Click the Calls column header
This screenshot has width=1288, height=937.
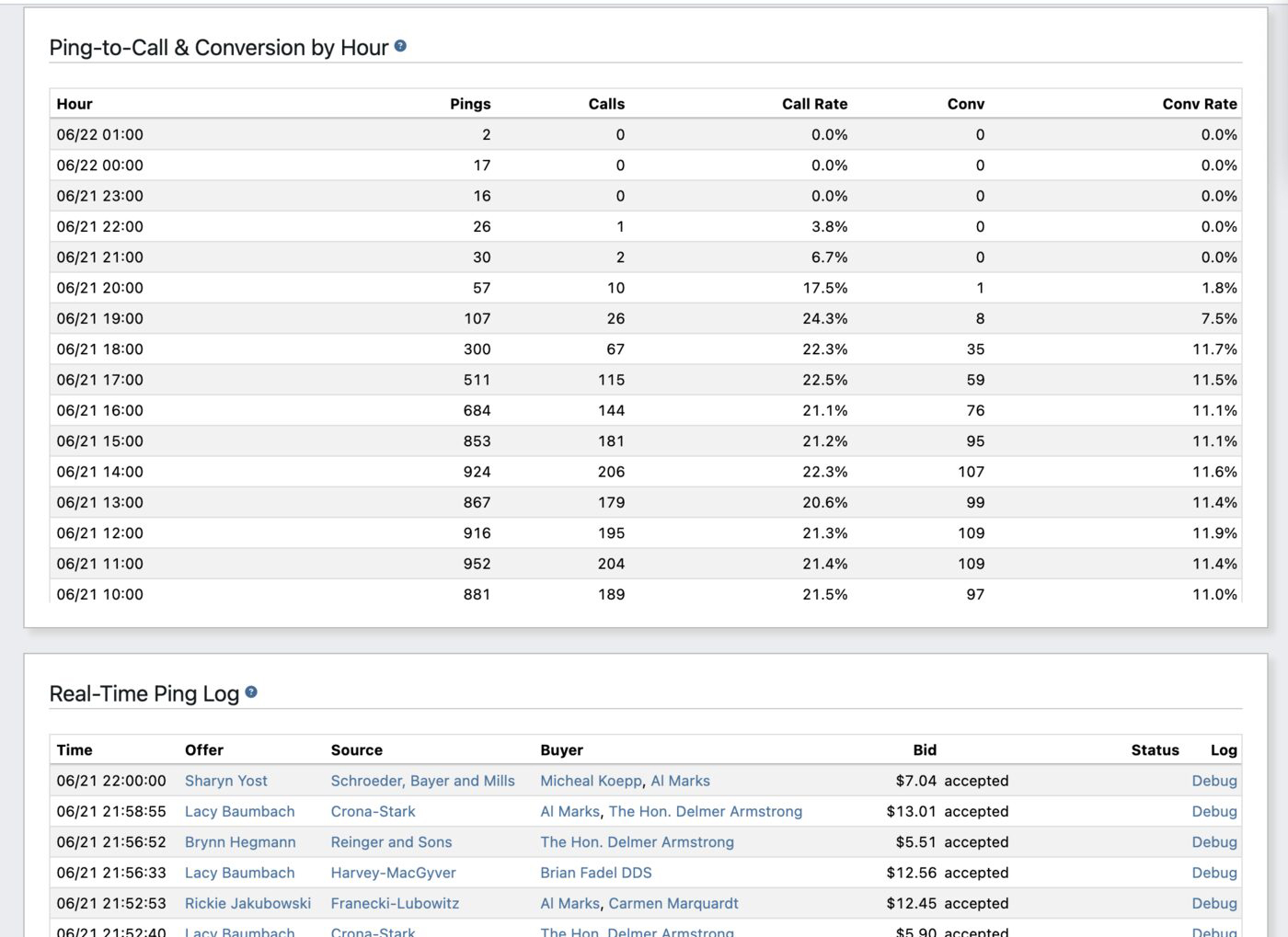click(x=606, y=104)
